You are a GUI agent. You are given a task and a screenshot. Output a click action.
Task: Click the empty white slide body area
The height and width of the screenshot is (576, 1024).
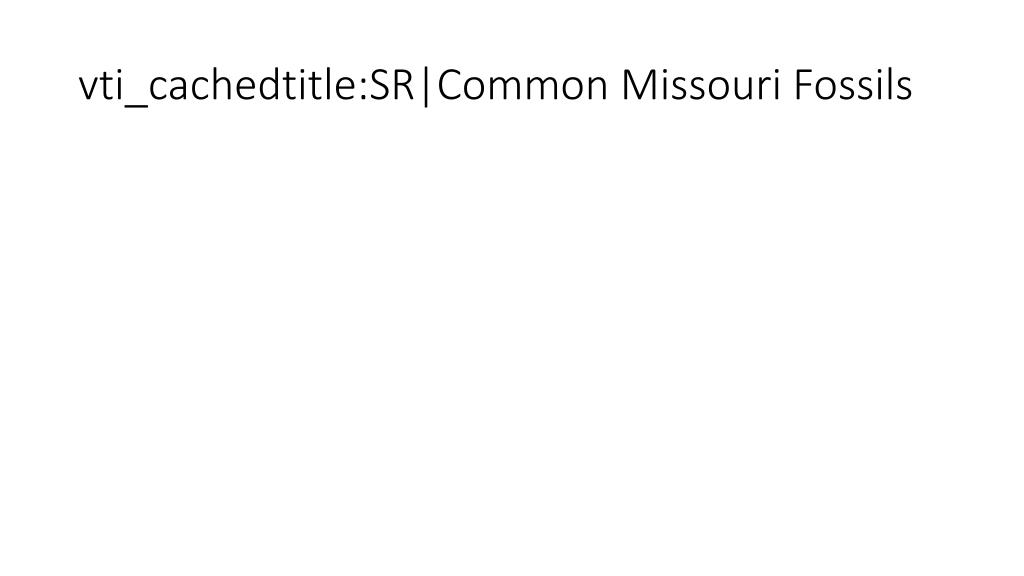tap(512, 340)
